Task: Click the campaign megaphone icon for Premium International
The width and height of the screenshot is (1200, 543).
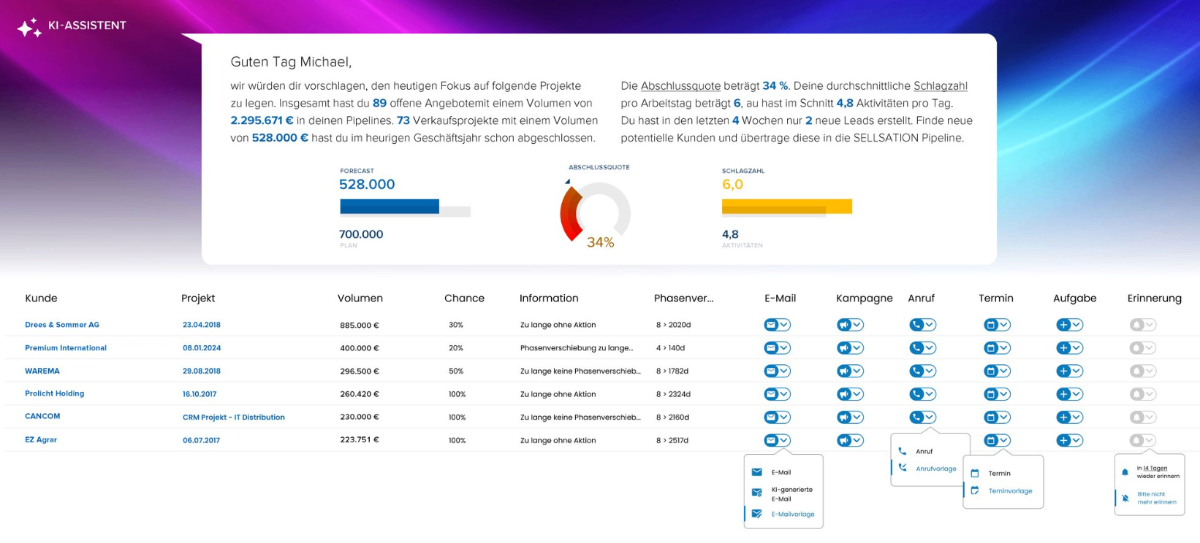Action: point(844,348)
